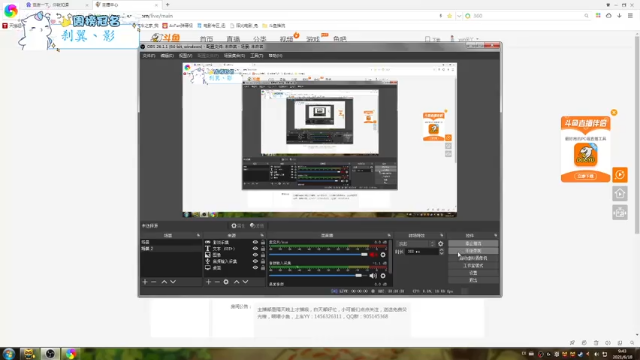Pop out the Audio Mixer dock panel

click(x=389, y=236)
